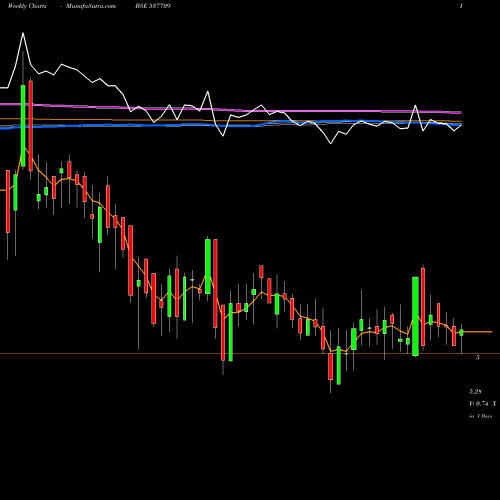Viewport: 500px width, 500px height.
Task: Click the "Weekly Charts" title text
Action: [x=27, y=6]
